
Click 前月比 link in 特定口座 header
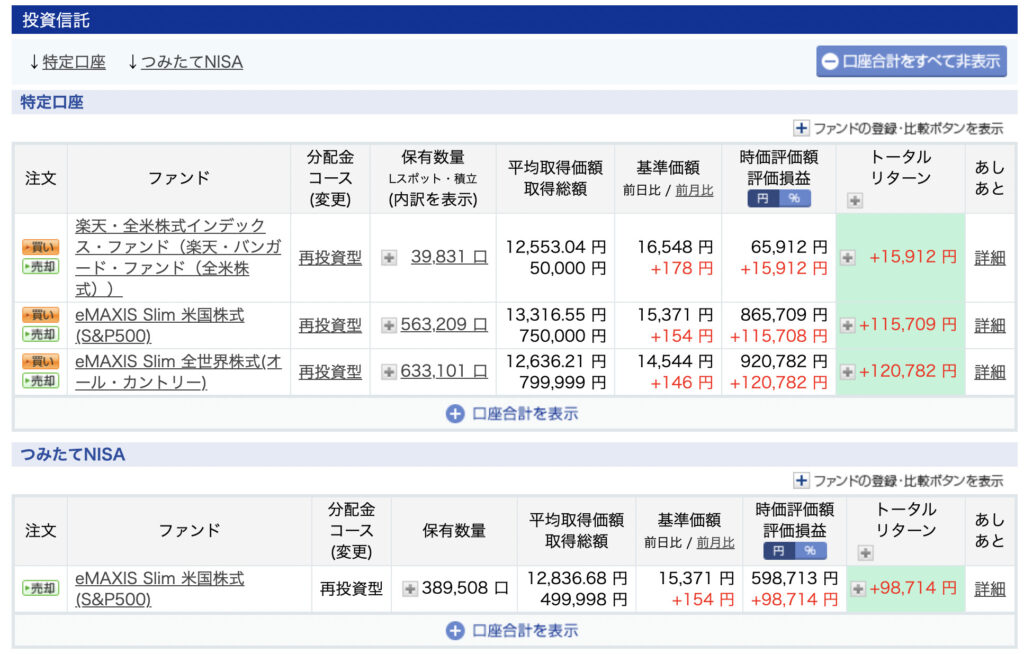[694, 190]
